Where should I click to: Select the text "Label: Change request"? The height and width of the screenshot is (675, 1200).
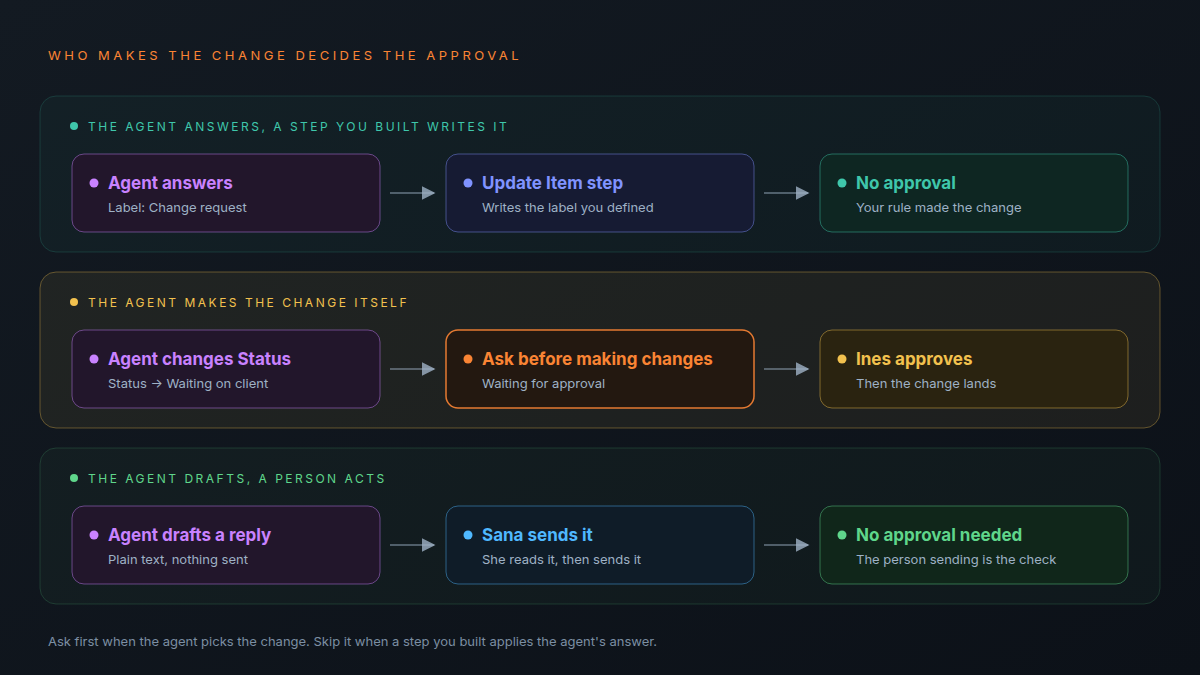[x=177, y=208]
